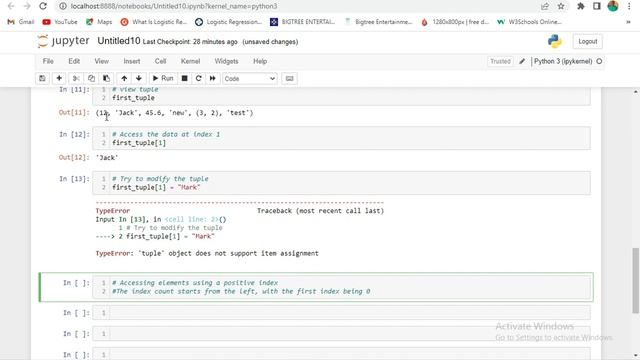This screenshot has height=360, width=640.
Task: Click the 'Jack' output of Out[12]
Action: pos(107,158)
